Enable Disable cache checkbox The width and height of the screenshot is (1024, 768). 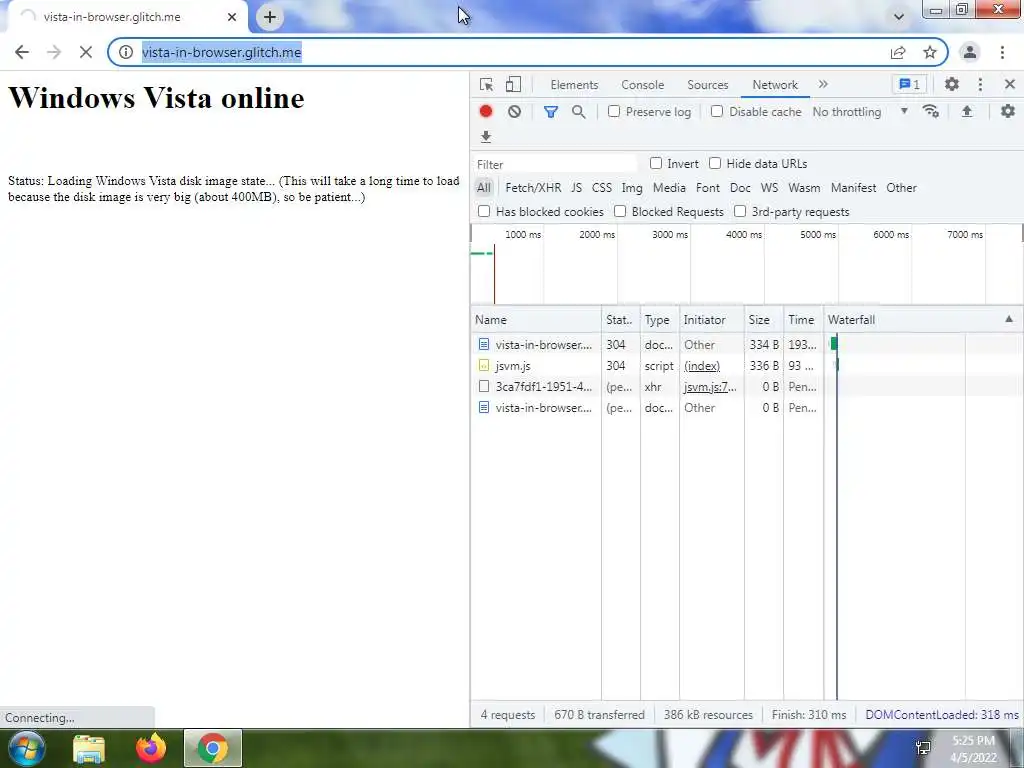[x=716, y=111]
